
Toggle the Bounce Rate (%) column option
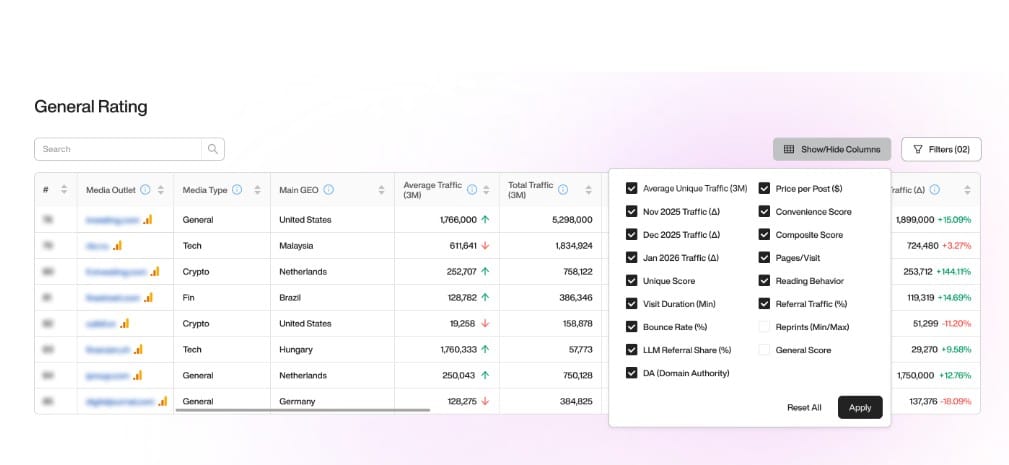pos(632,327)
